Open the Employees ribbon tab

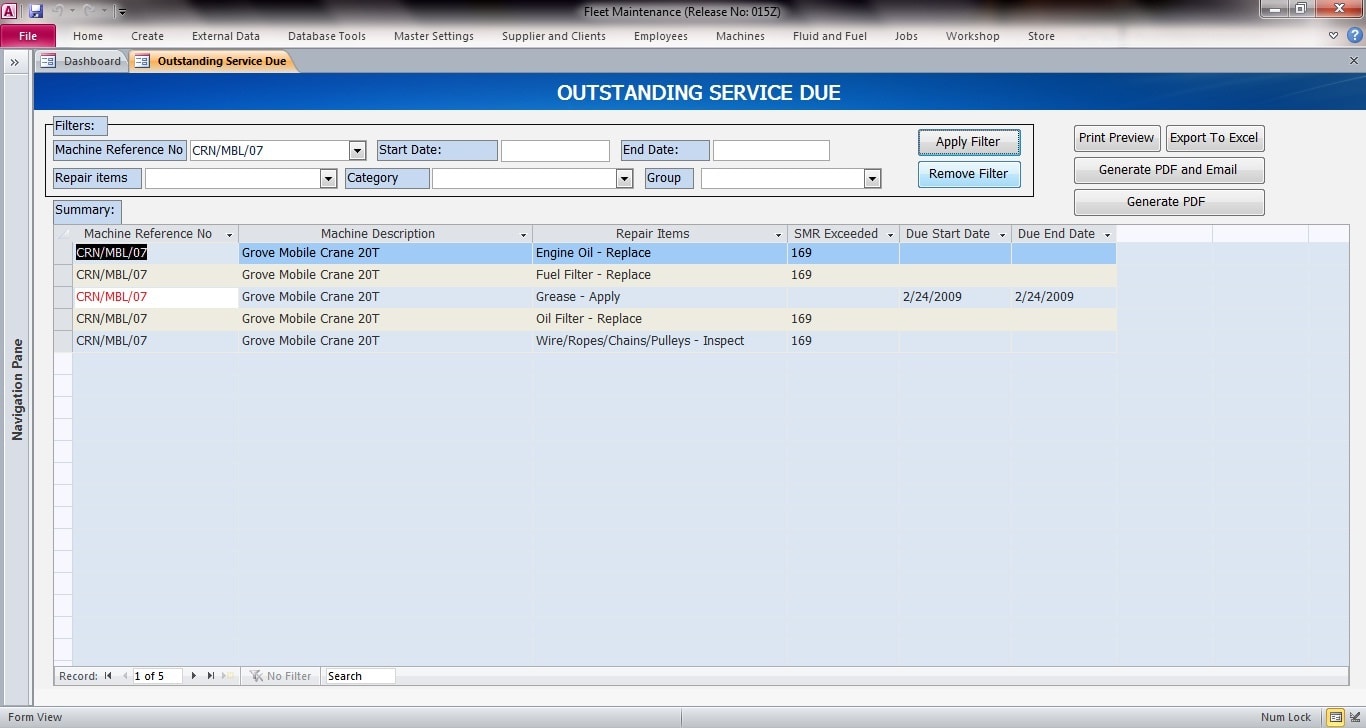coord(661,36)
